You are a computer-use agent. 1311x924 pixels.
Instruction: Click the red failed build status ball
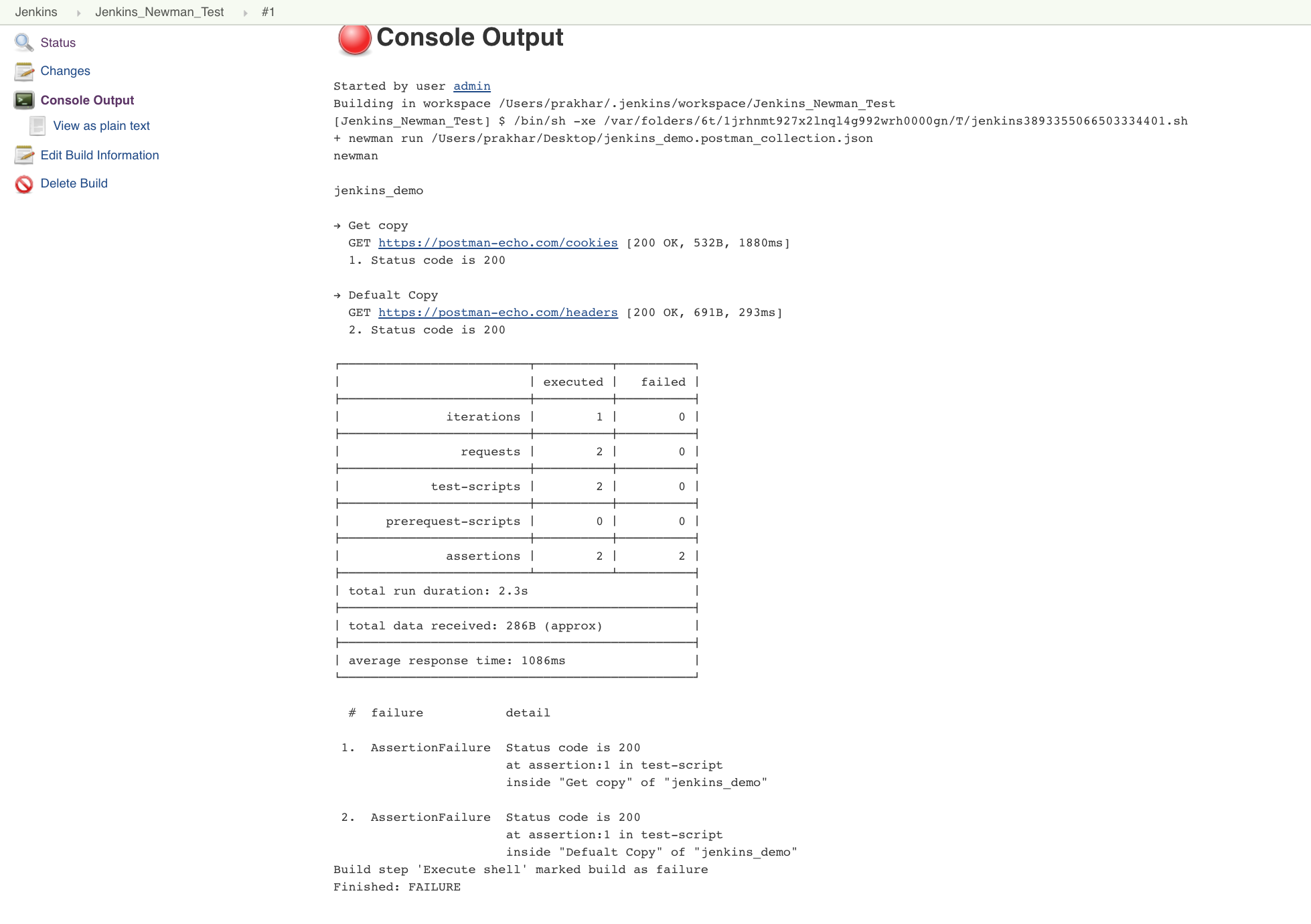point(355,39)
